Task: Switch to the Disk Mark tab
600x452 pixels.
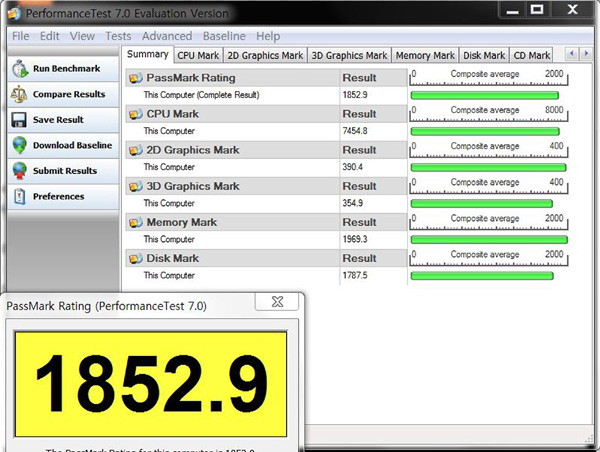Action: (484, 55)
